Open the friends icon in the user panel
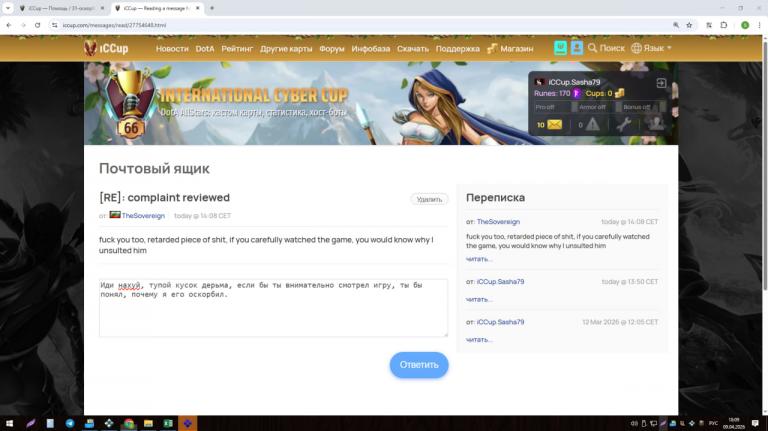Screen dimensions: 768x431 pyautogui.click(x=656, y=124)
